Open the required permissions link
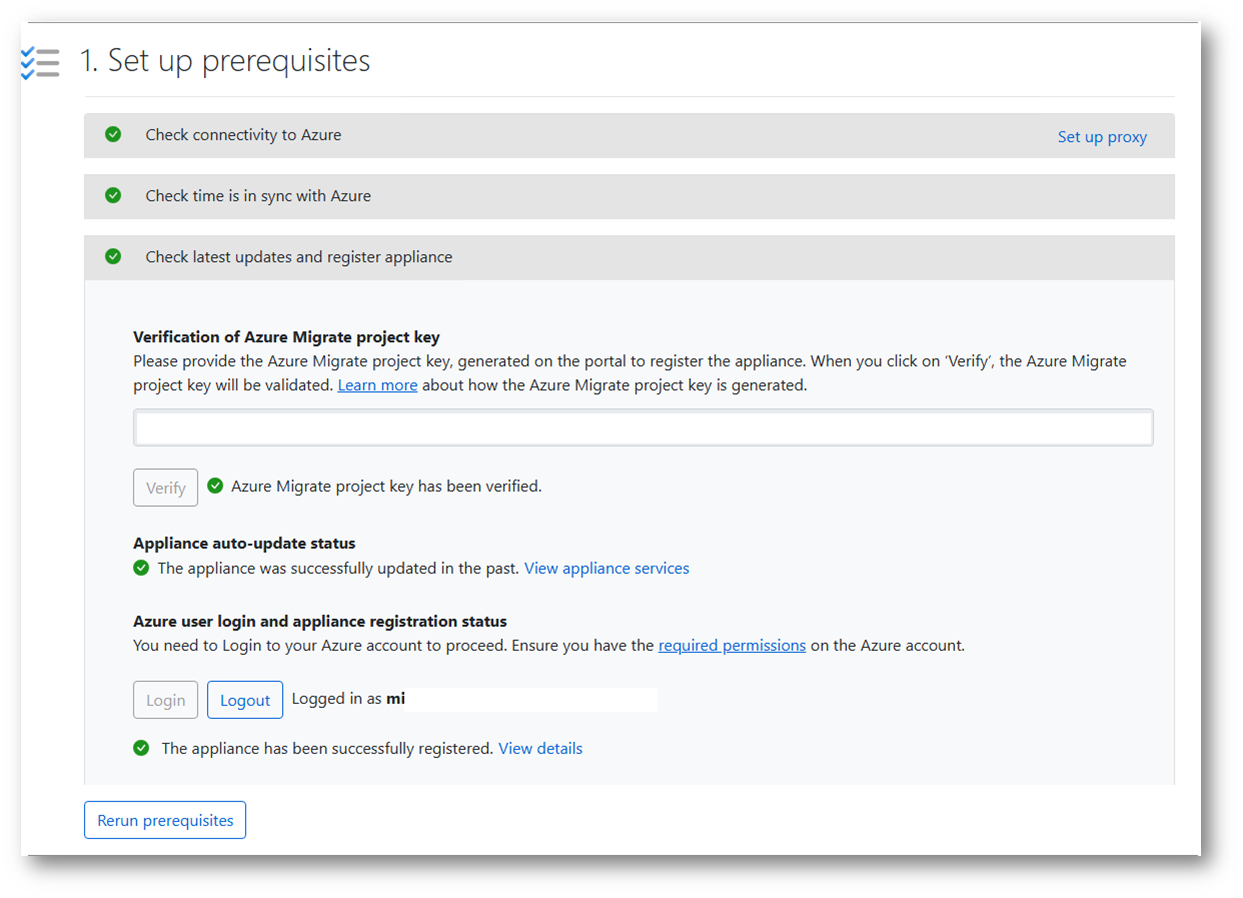The height and width of the screenshot is (898, 1243). tap(732, 645)
